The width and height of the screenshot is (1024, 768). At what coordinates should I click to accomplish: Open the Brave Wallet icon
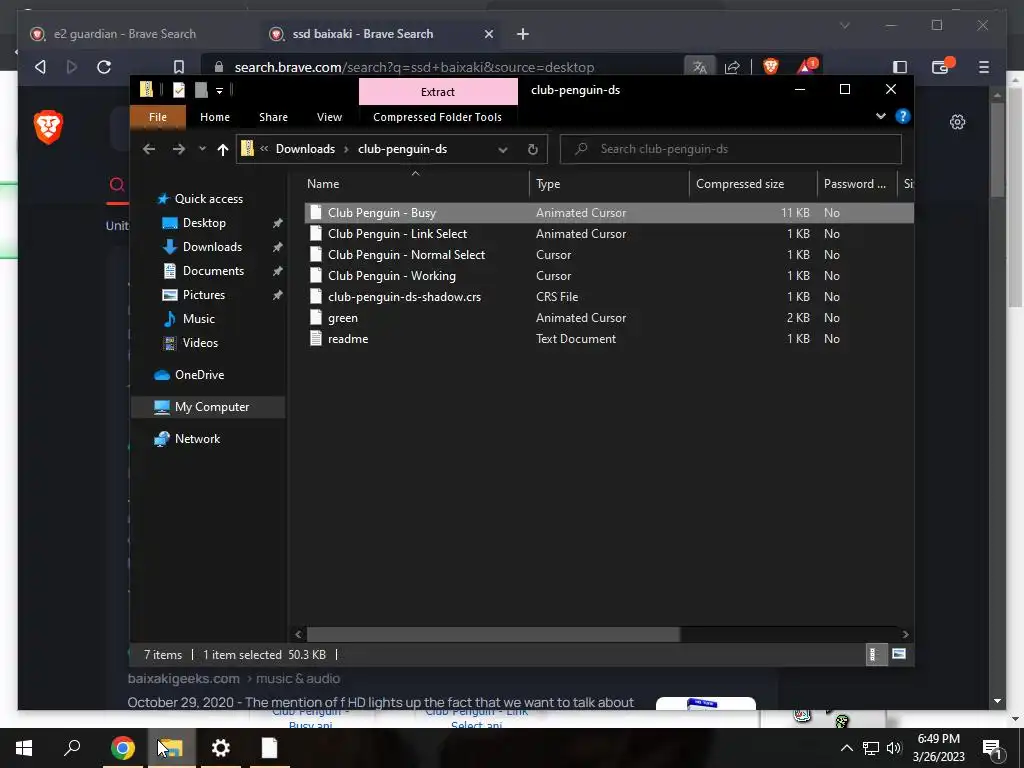point(941,67)
